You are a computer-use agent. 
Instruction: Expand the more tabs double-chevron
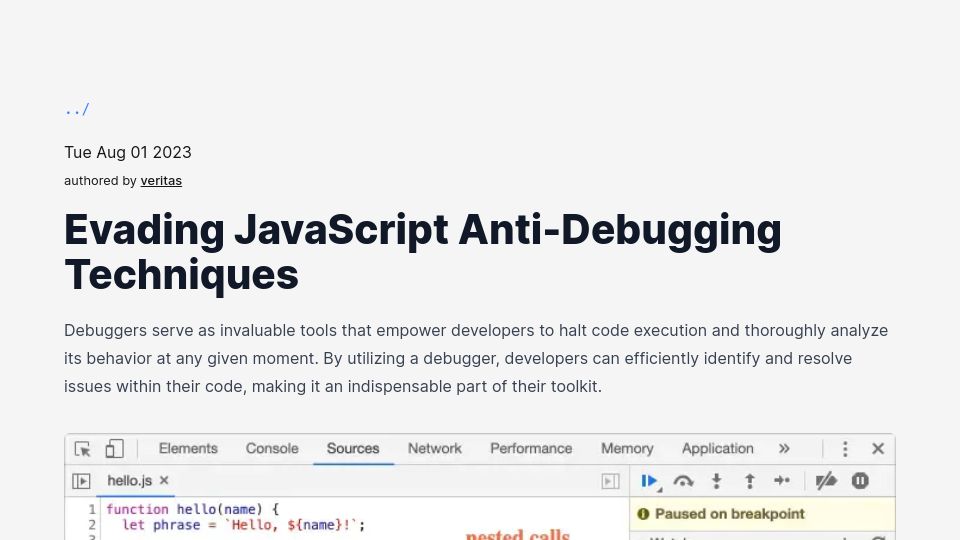point(784,449)
